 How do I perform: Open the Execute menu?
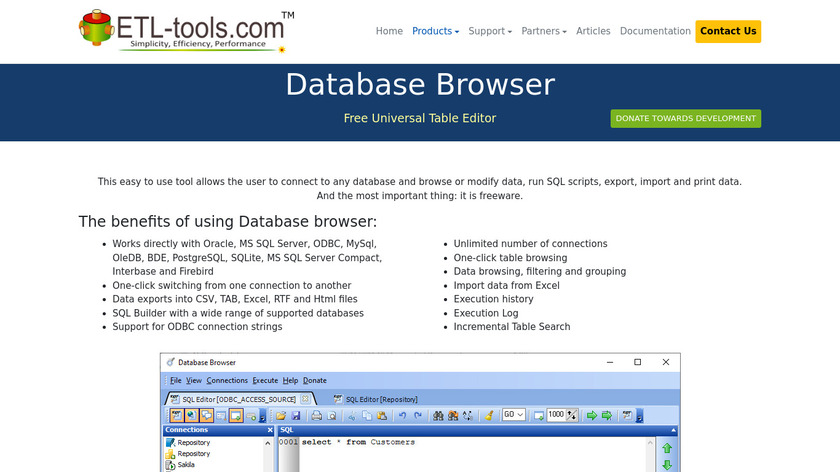coord(265,380)
